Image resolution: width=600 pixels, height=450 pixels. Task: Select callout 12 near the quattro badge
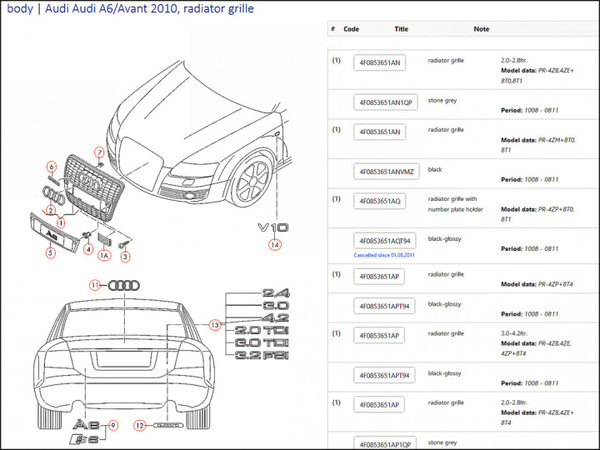pyautogui.click(x=142, y=425)
